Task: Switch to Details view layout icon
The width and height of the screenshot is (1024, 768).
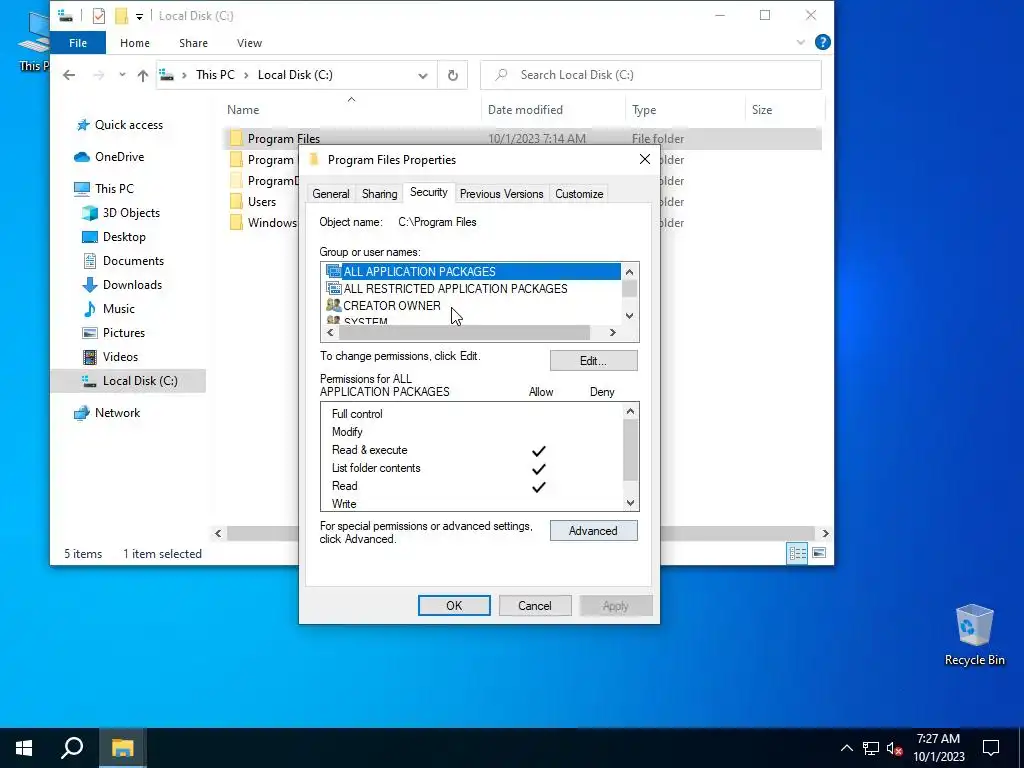Action: pos(797,554)
